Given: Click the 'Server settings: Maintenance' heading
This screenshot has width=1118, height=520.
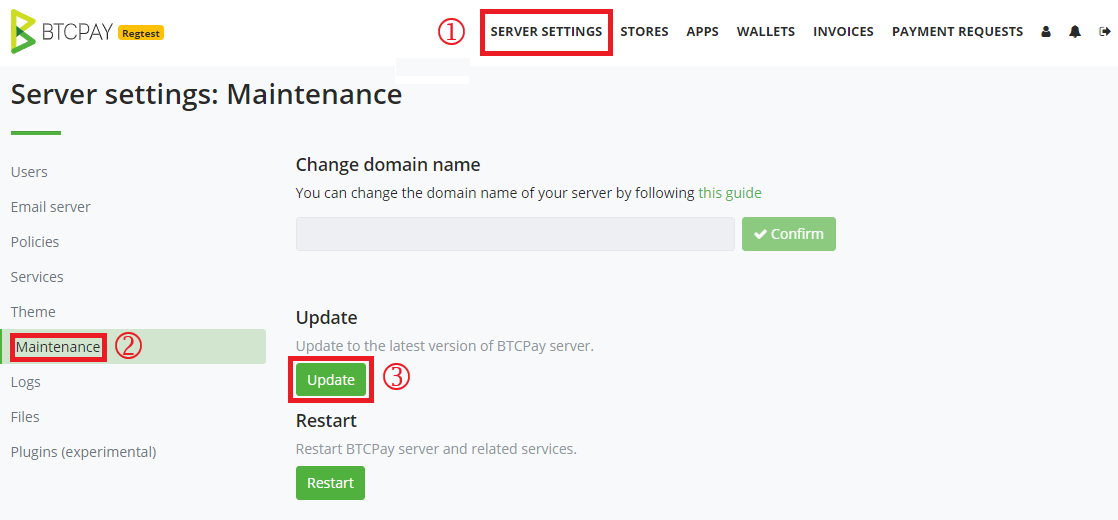Looking at the screenshot, I should 206,95.
